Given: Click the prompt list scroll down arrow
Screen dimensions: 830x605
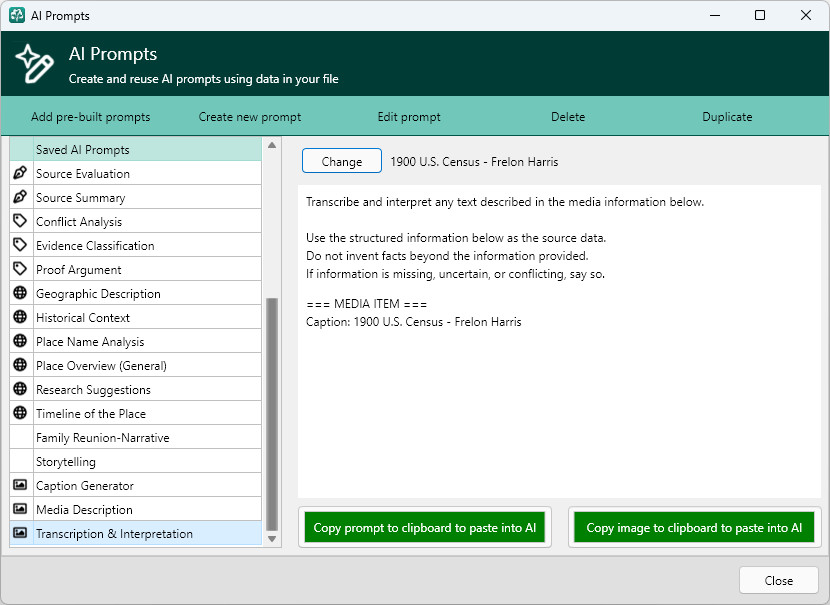Looking at the screenshot, I should tap(272, 539).
